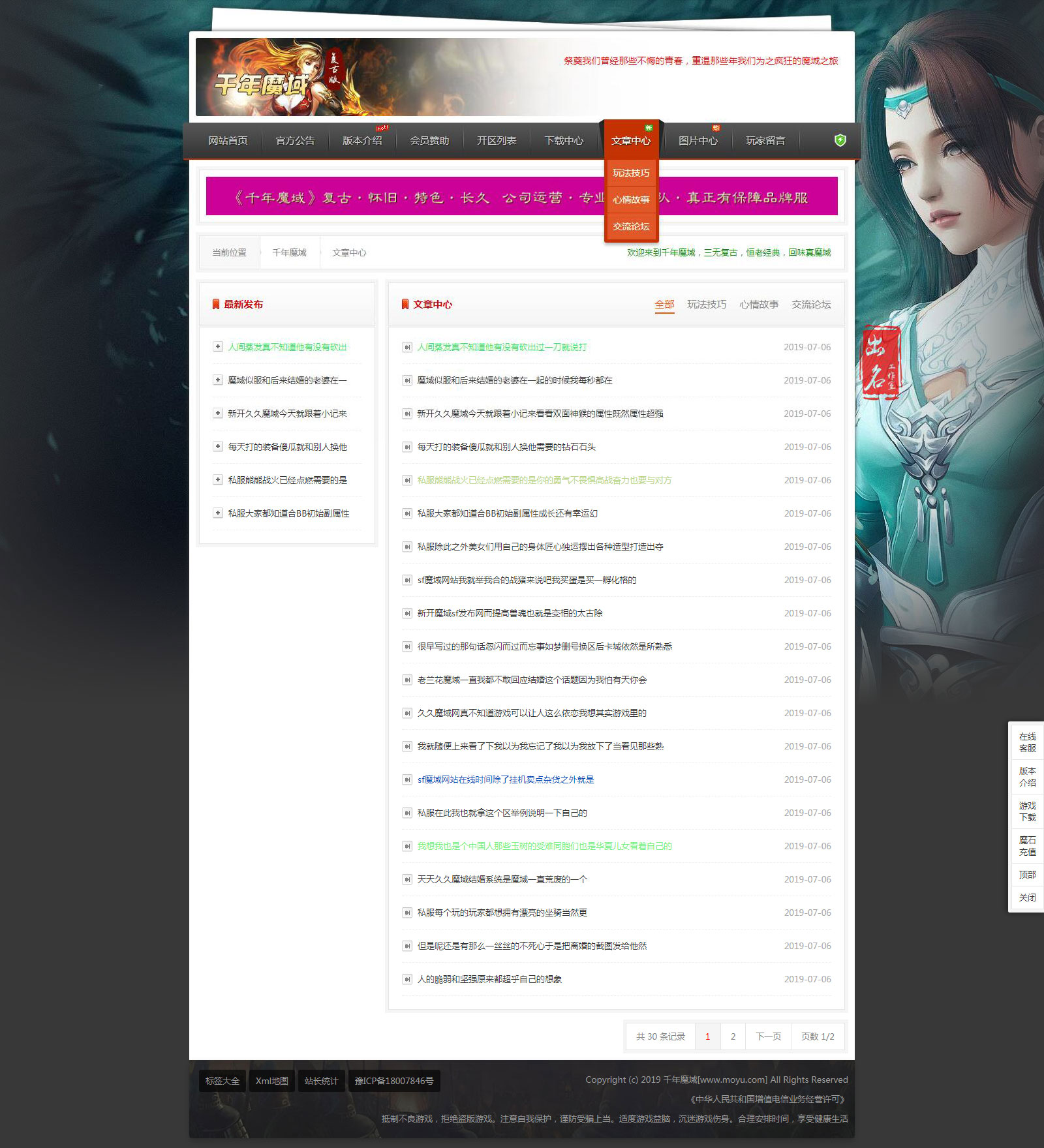Click plus icon beside 魔域似服和后来结婚的老婆在一

(x=218, y=380)
